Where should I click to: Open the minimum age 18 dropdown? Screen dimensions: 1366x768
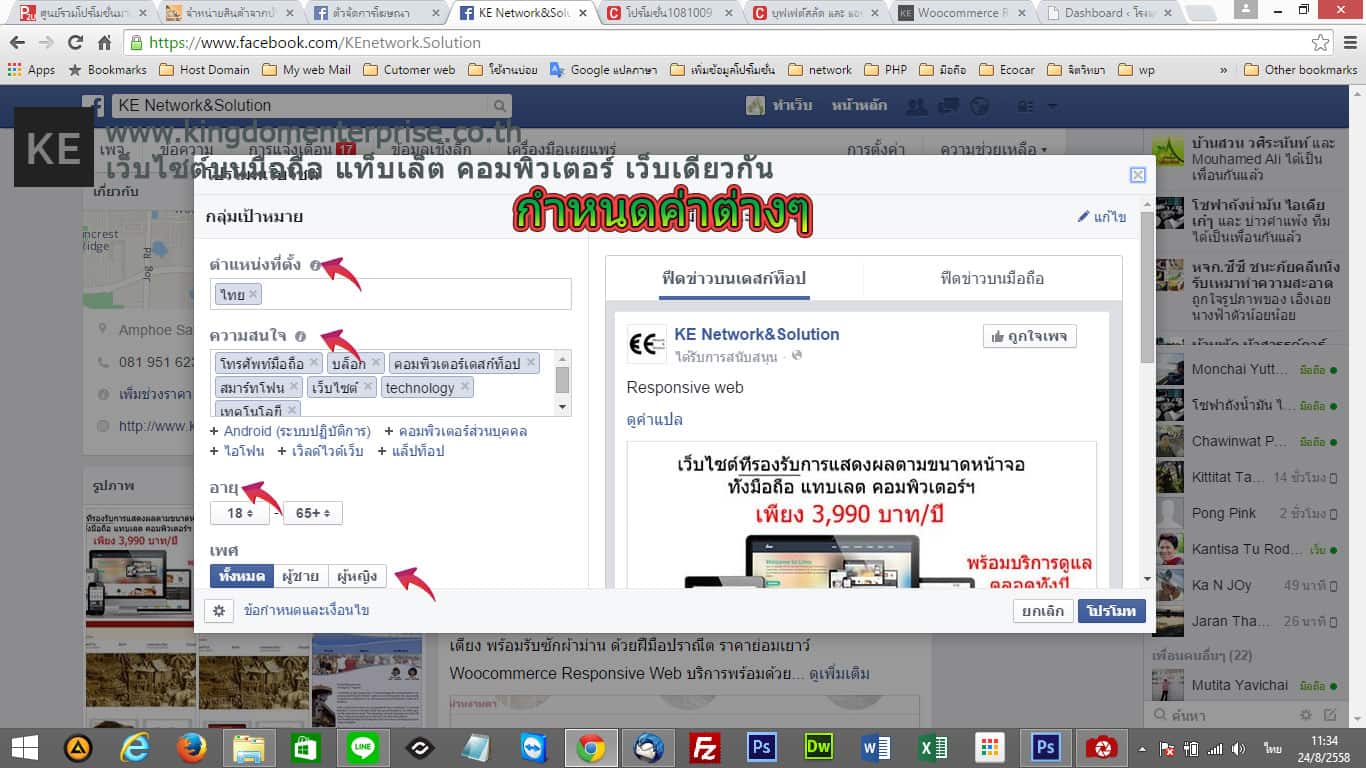[x=240, y=513]
